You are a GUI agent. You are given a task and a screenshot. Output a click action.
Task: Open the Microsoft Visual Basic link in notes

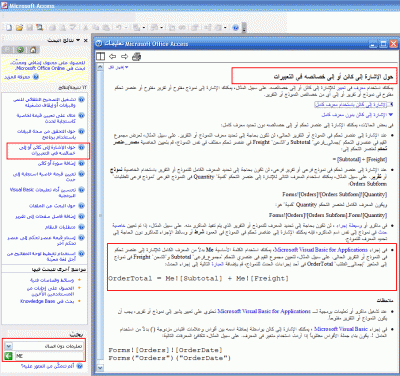coord(341,329)
